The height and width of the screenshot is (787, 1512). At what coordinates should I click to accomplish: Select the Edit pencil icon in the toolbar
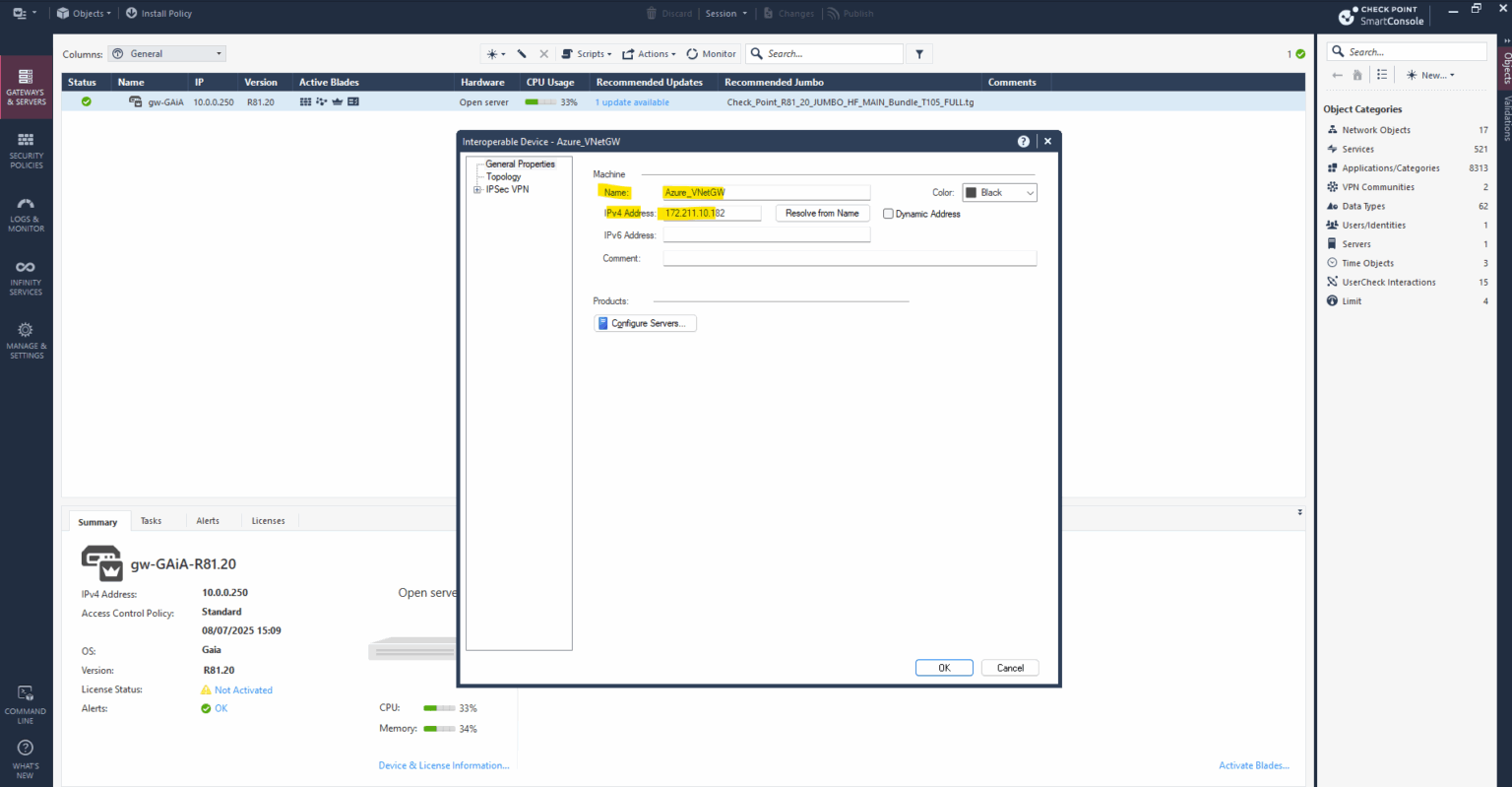pos(522,53)
